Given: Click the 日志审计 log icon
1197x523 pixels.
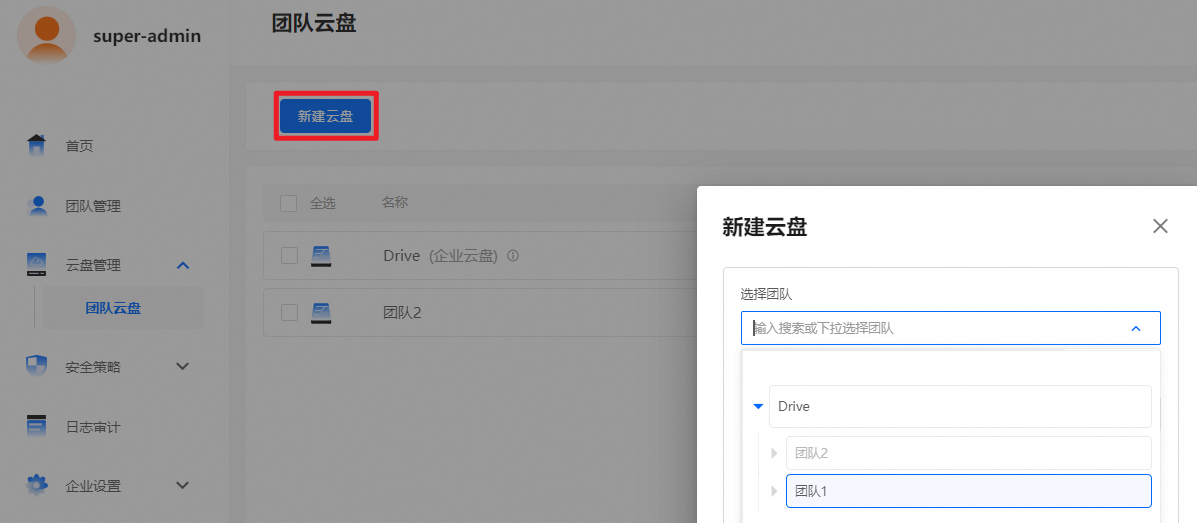Looking at the screenshot, I should click(x=37, y=426).
